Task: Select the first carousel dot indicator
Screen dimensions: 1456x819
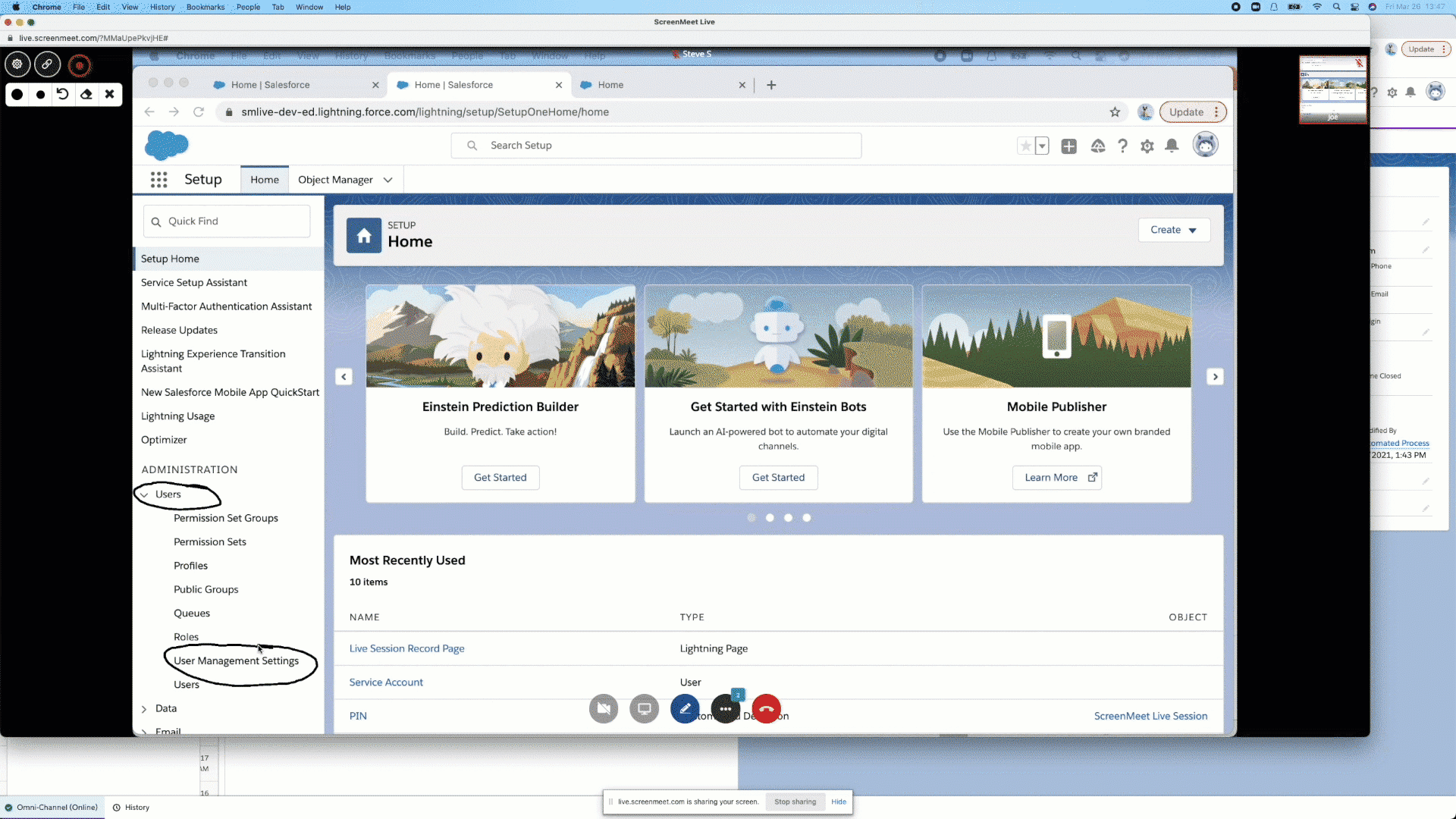Action: (752, 518)
